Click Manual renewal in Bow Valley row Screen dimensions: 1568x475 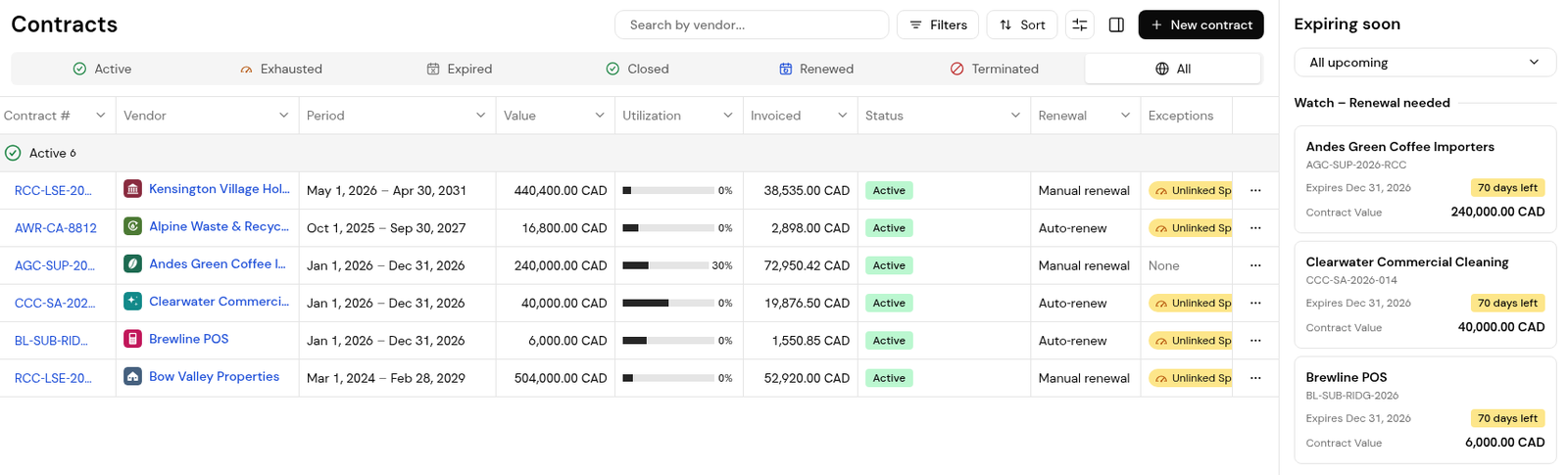[x=1084, y=378]
